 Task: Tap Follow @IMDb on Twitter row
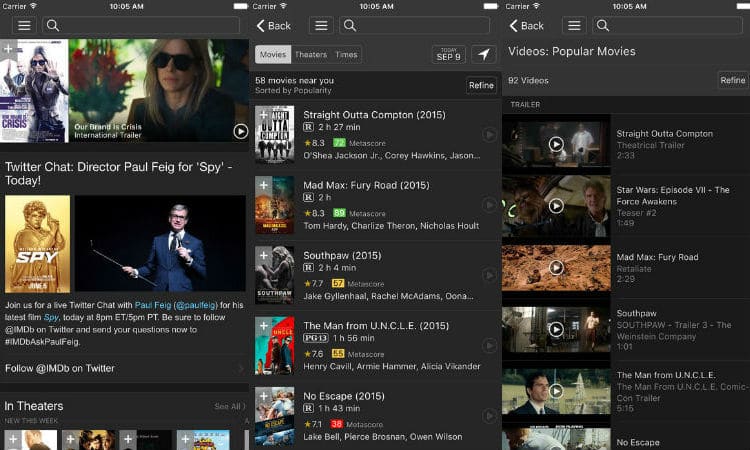tap(124, 368)
